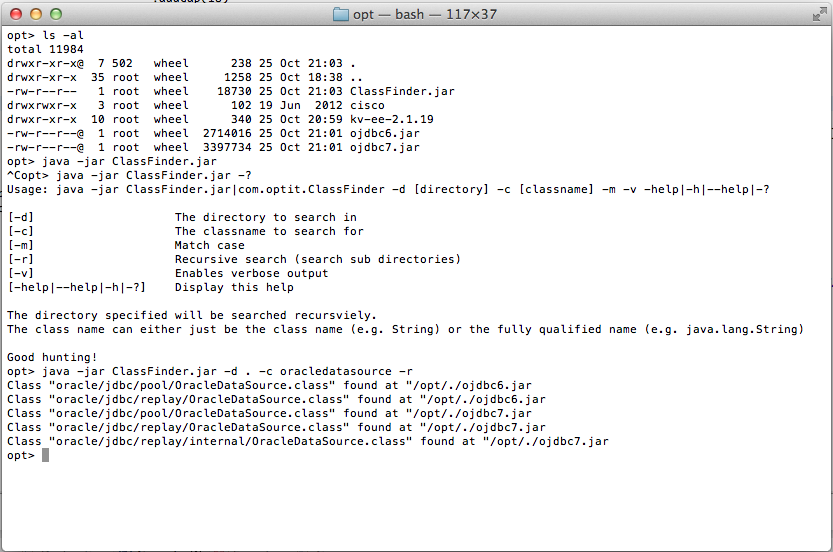This screenshot has height=552, width=833.
Task: Click the replay/internal/OracleDataSource.class result line
Action: (308, 441)
